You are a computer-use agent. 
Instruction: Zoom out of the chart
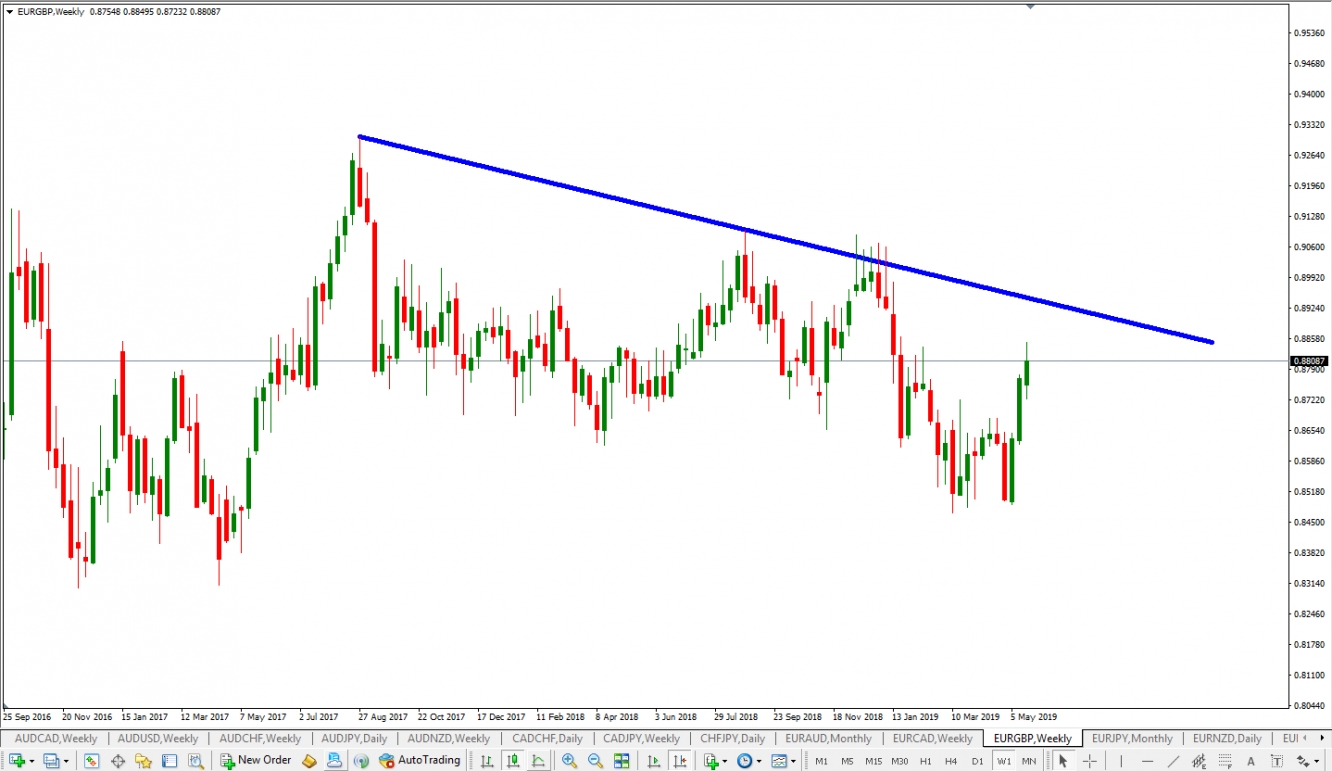[595, 761]
